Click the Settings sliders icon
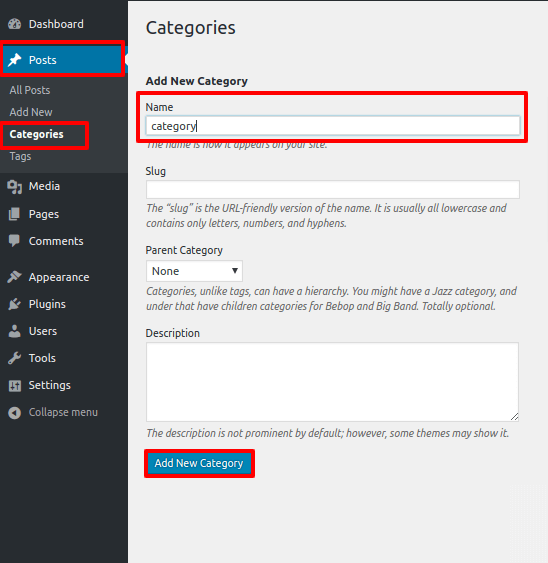The height and width of the screenshot is (563, 548). pos(15,386)
